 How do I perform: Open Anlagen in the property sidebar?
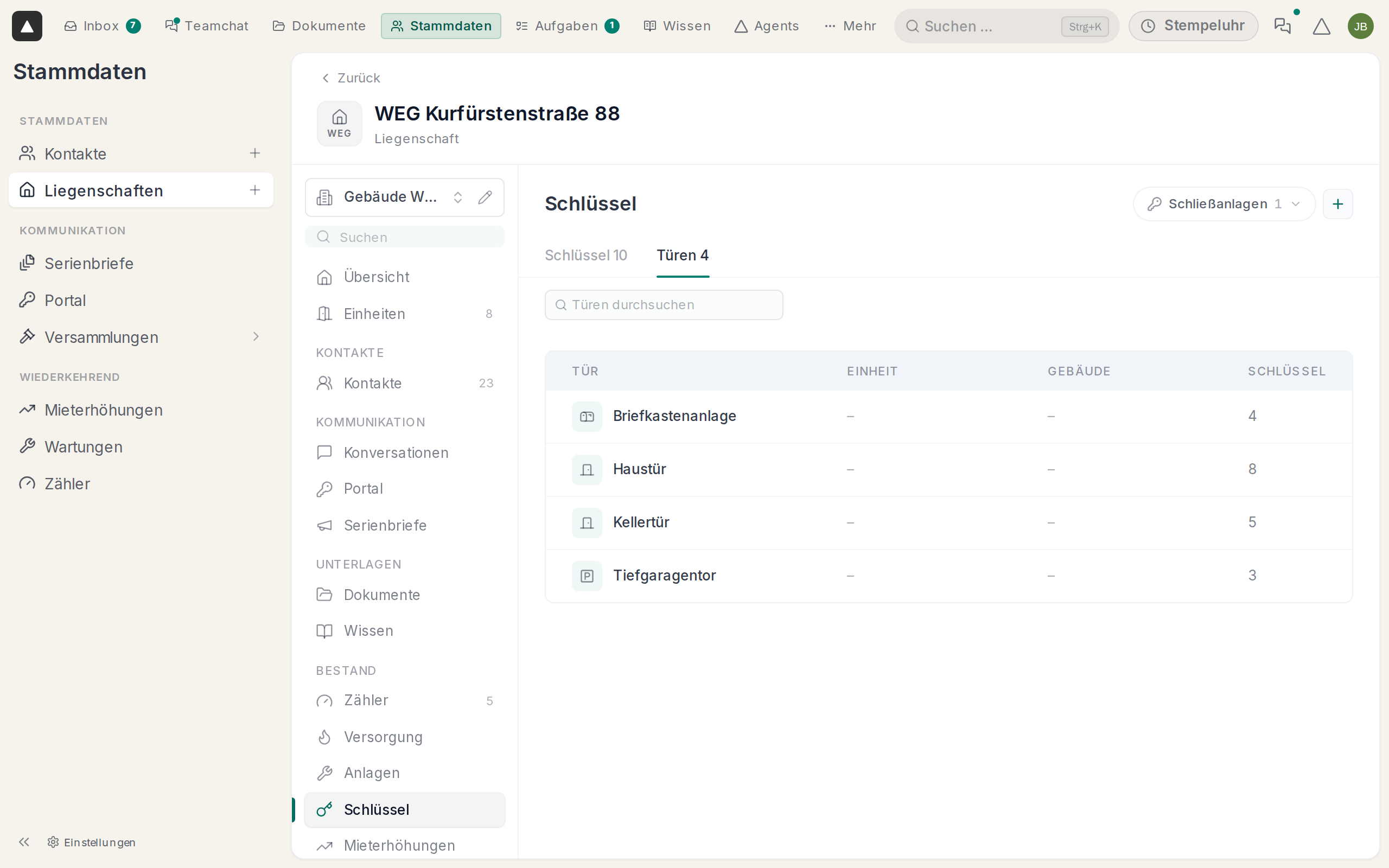(x=404, y=773)
